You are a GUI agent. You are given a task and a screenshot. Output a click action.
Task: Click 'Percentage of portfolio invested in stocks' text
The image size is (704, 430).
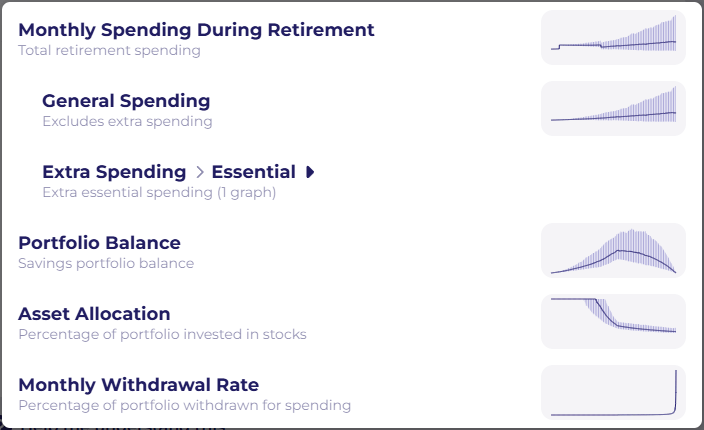(162, 335)
